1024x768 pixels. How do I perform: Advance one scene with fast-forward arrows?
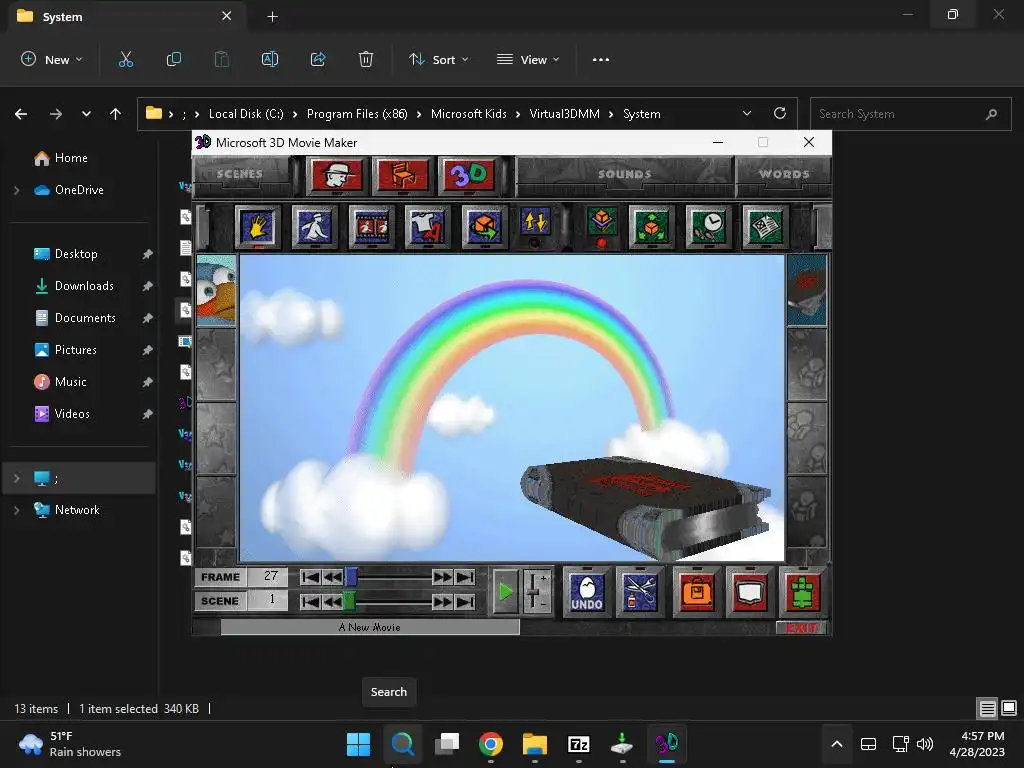pos(443,601)
